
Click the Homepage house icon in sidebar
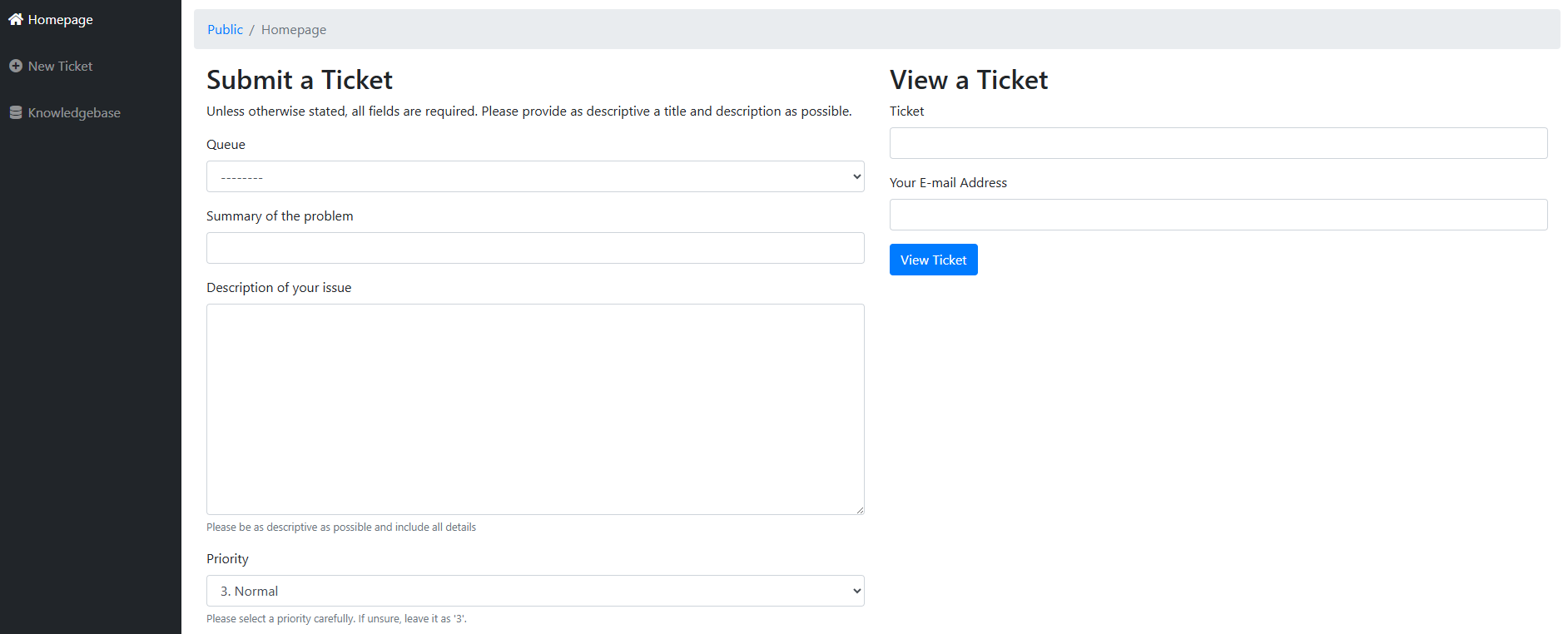[x=15, y=19]
